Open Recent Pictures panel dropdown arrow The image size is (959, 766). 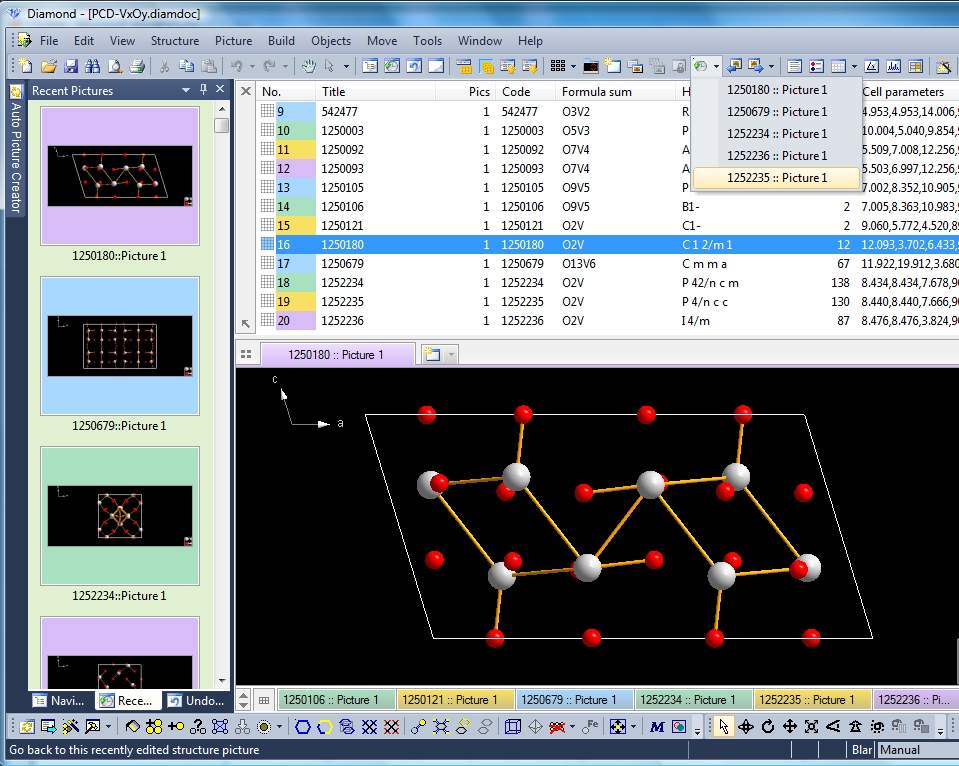click(186, 90)
